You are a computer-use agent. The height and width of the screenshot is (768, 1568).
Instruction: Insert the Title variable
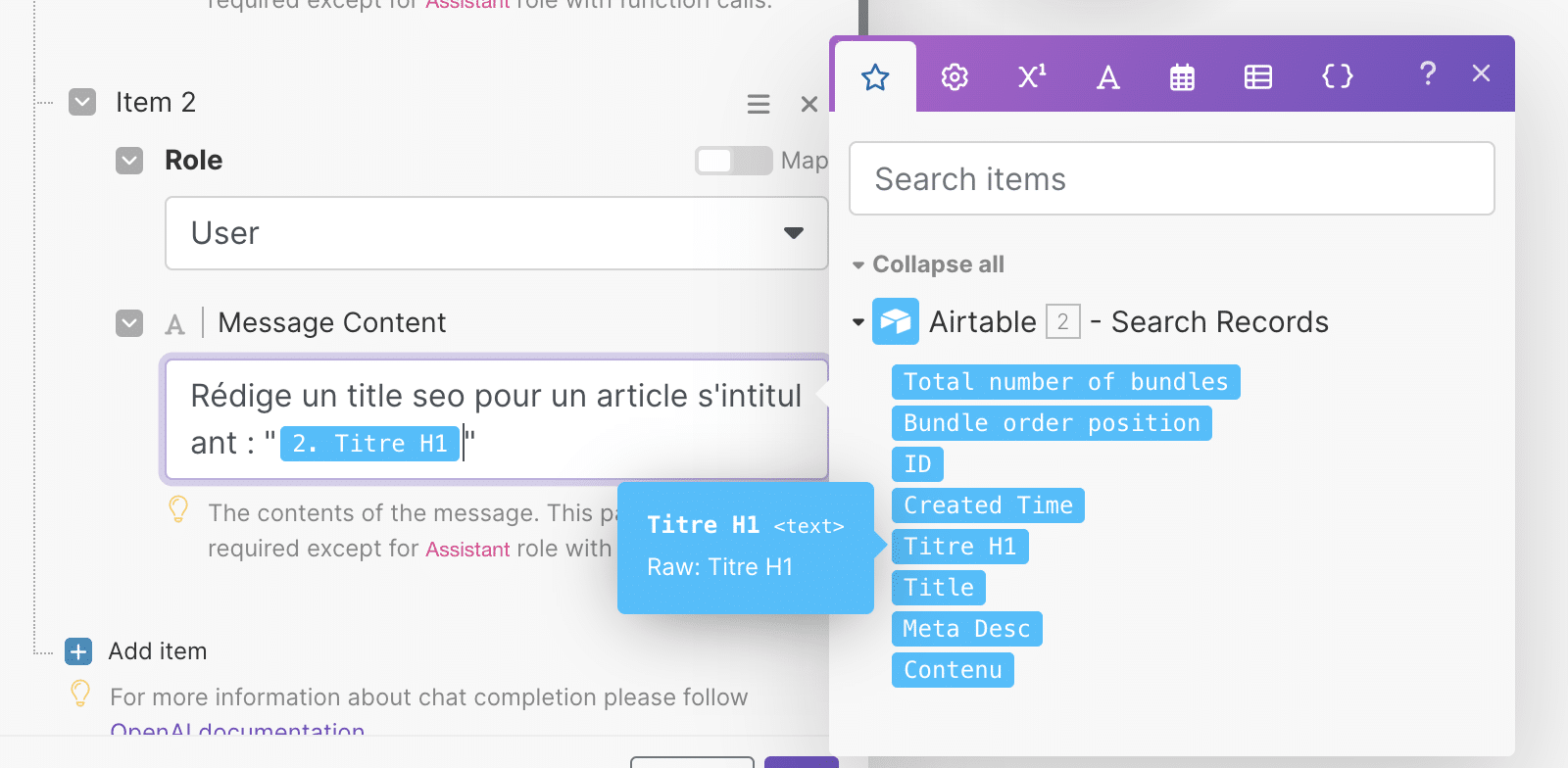click(938, 588)
